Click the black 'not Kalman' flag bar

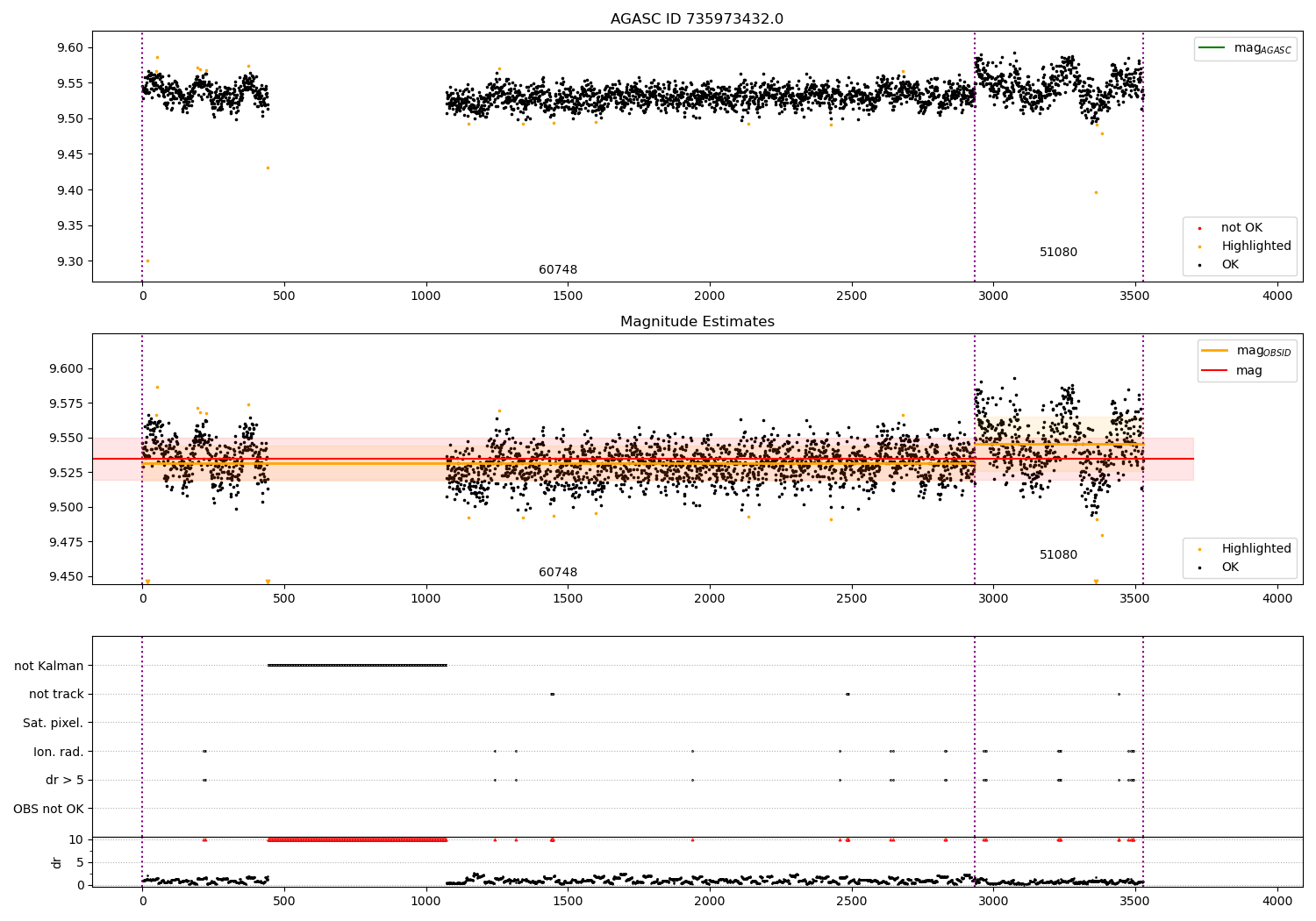coord(357,666)
